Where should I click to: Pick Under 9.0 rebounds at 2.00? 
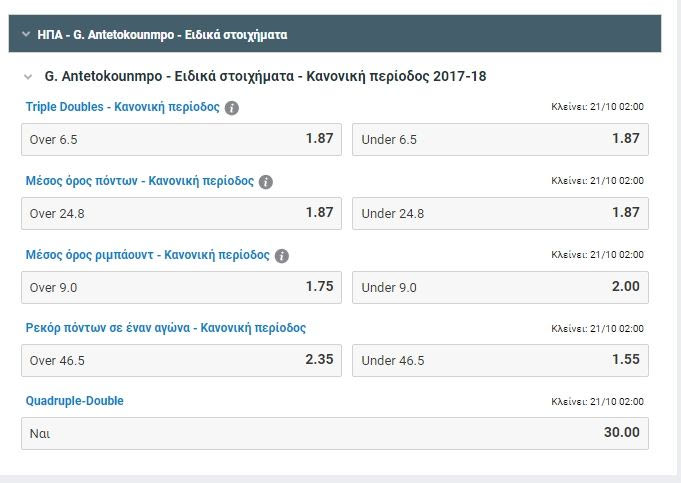click(500, 287)
